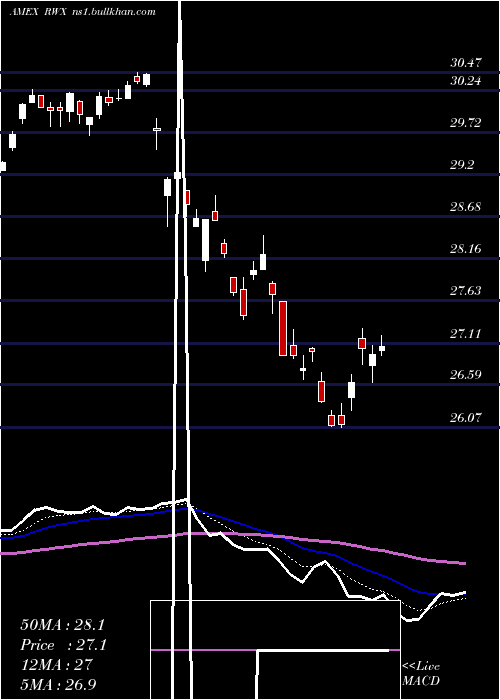Click the 30.47 price level label
Screen dimensions: 500x700
466,63
